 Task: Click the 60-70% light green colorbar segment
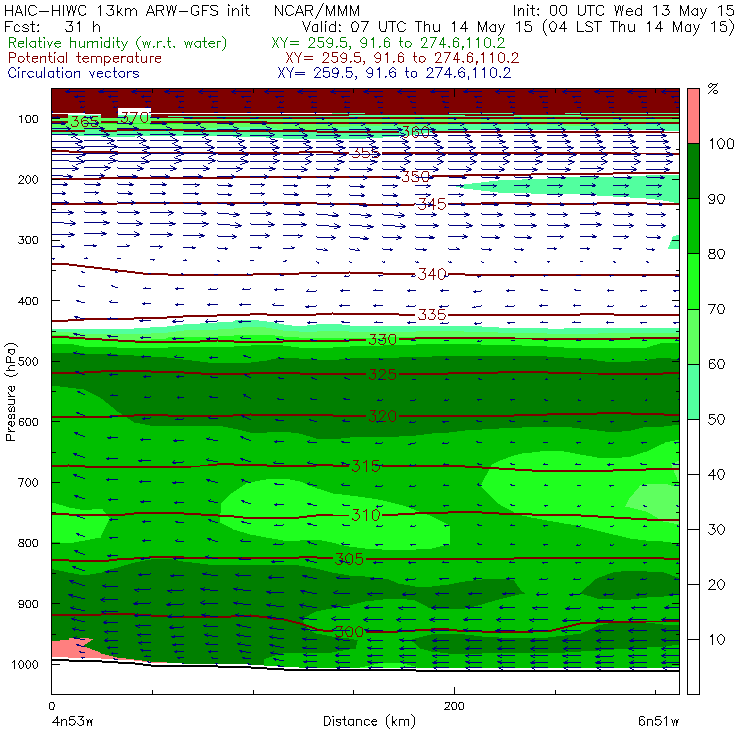click(693, 336)
